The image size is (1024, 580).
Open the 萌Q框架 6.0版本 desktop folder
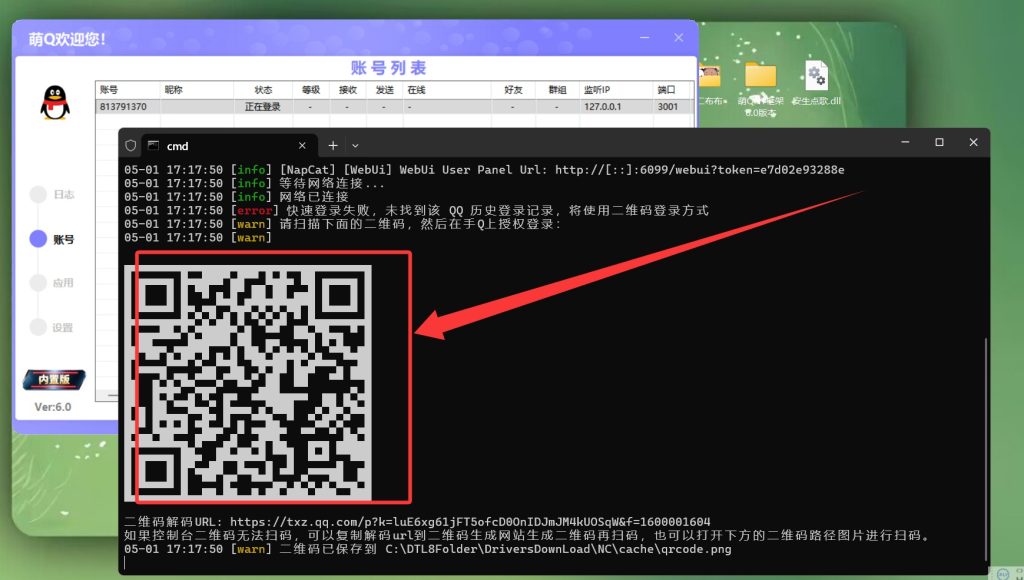761,88
